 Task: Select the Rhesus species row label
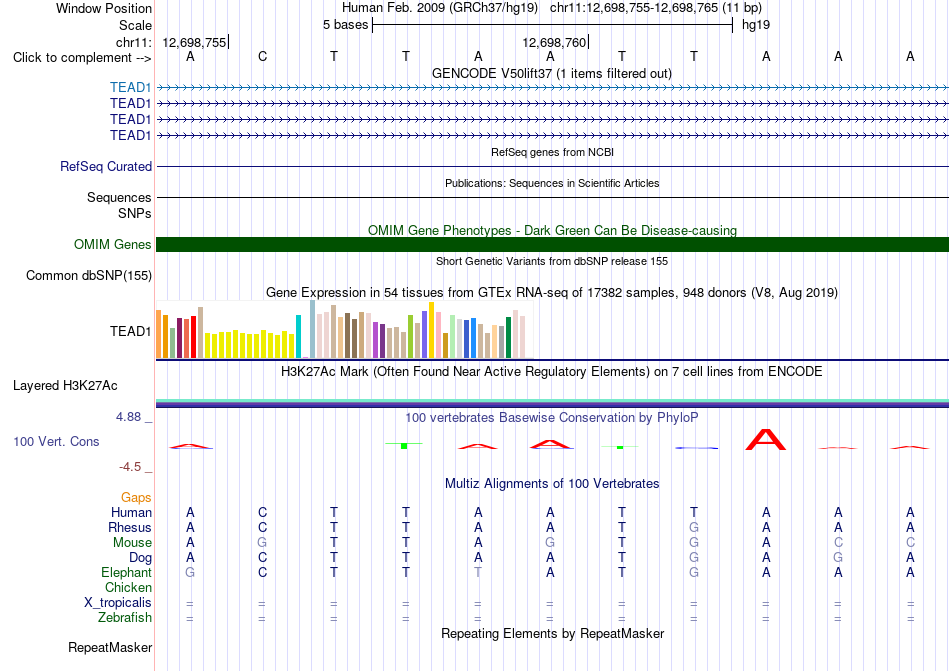[x=130, y=527]
